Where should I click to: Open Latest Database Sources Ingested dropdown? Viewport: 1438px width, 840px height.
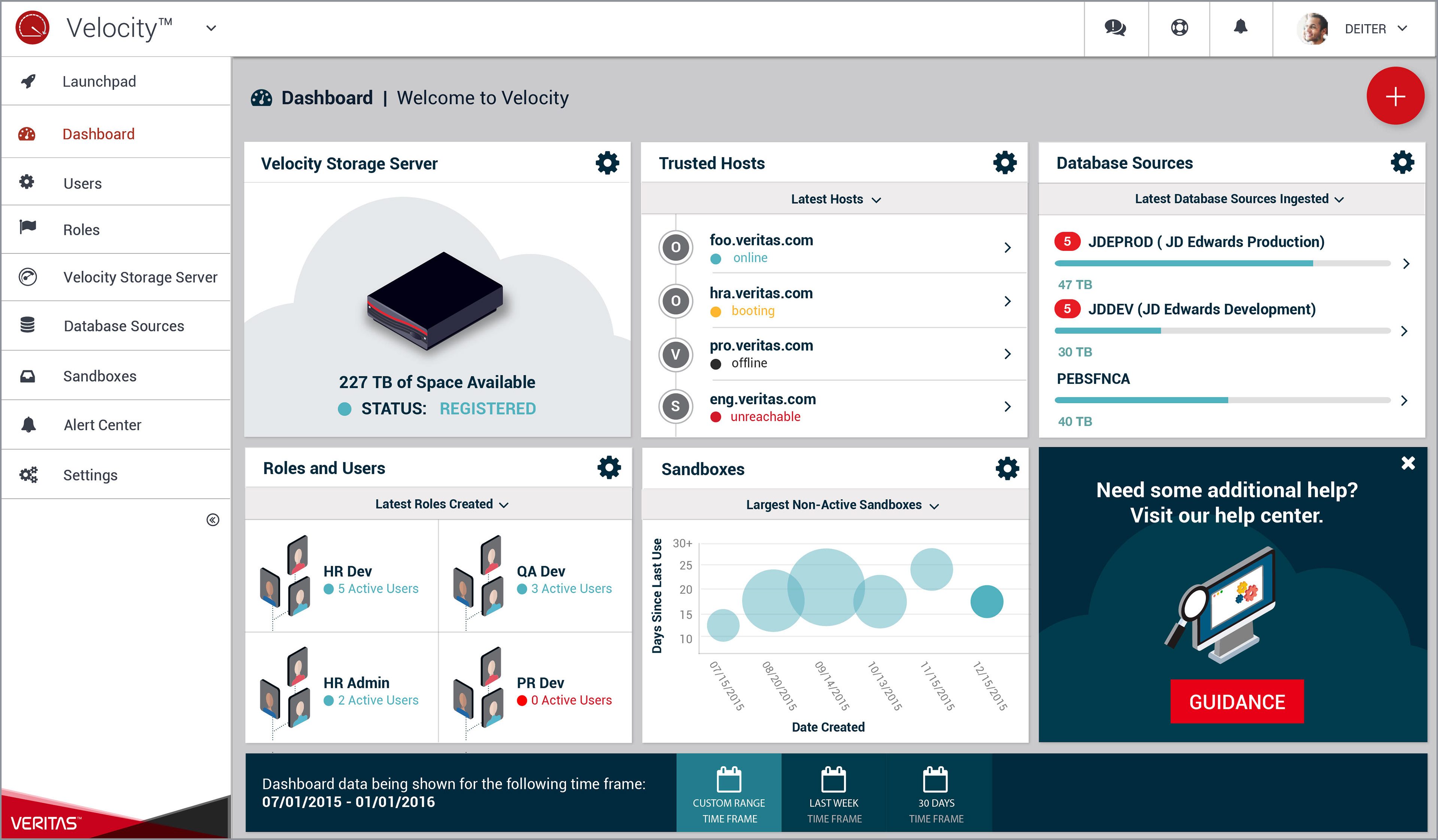pos(1238,199)
